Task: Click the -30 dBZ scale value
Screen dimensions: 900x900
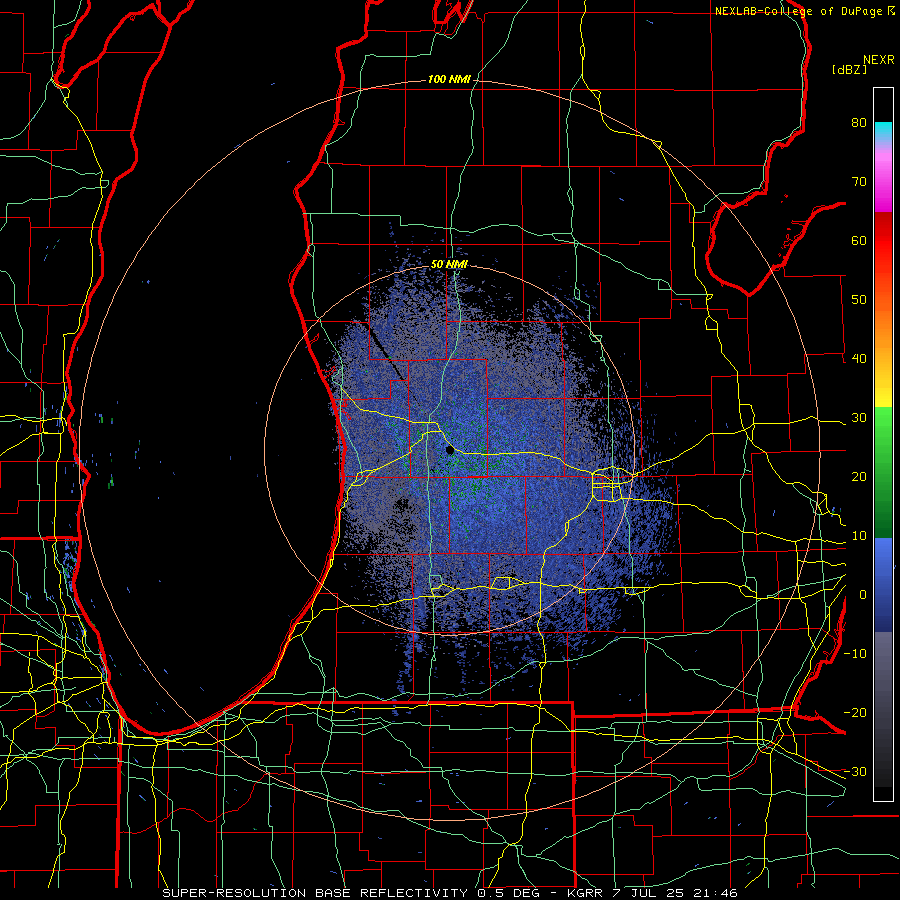Action: (x=855, y=772)
